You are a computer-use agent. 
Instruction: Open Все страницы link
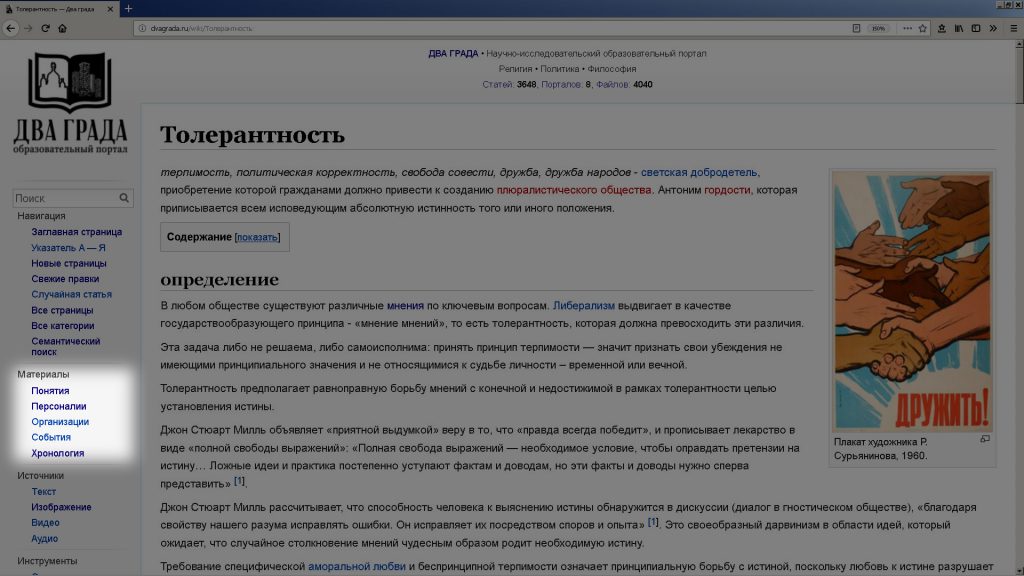(x=62, y=310)
